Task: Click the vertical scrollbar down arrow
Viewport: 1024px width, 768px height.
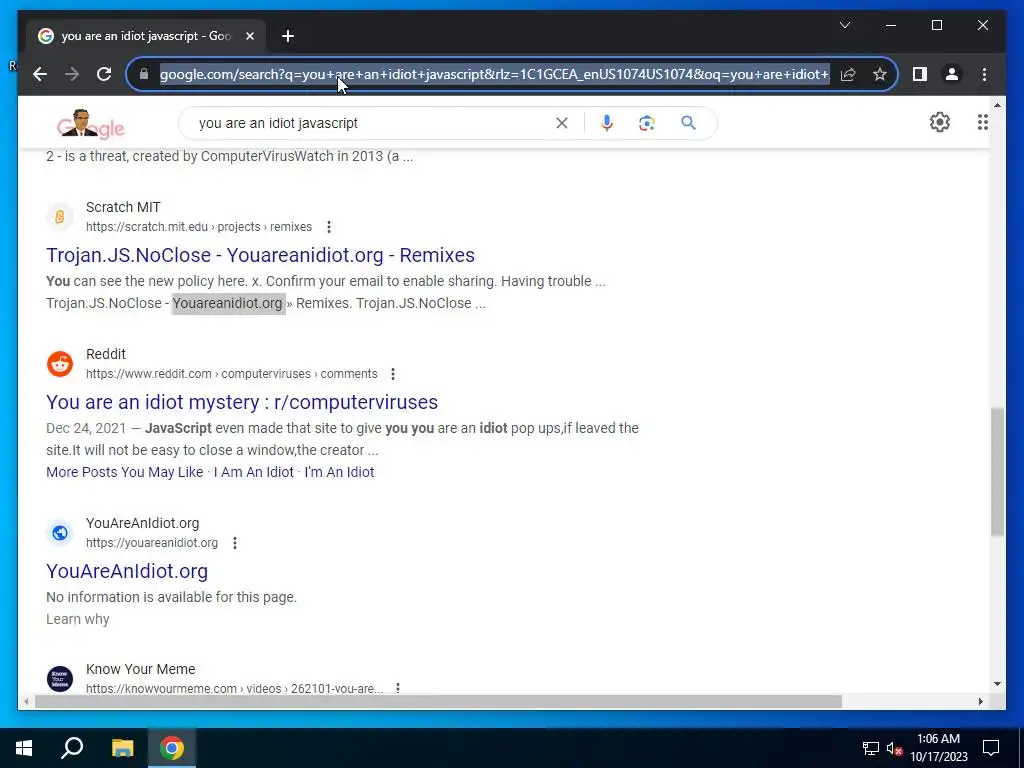Action: pos(997,684)
